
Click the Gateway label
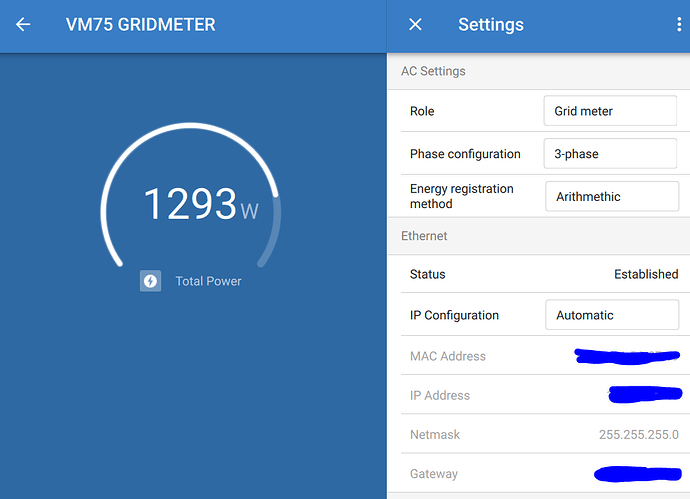coord(434,474)
